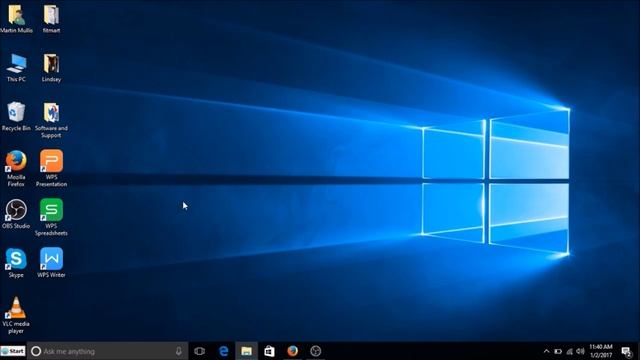The width and height of the screenshot is (640, 360).
Task: Open the network status tray icon
Action: click(570, 351)
